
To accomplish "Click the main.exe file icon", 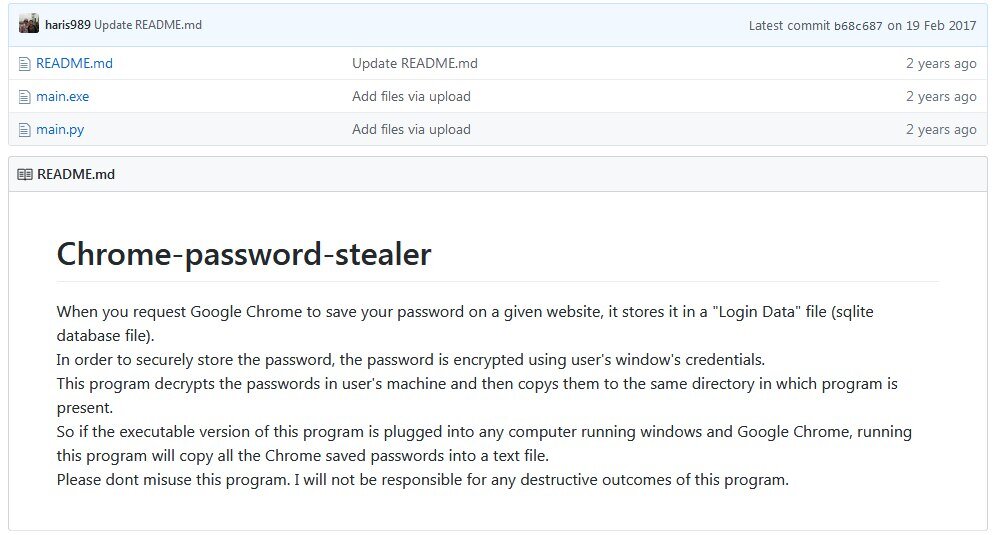I will click(25, 97).
